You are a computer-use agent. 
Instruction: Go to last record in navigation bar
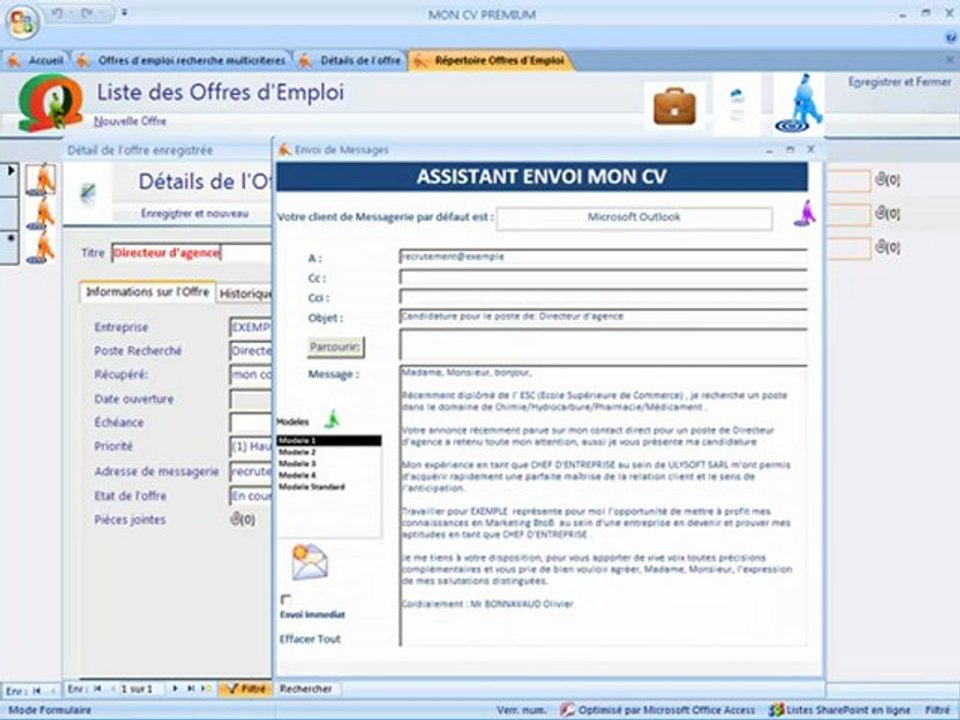(190, 689)
